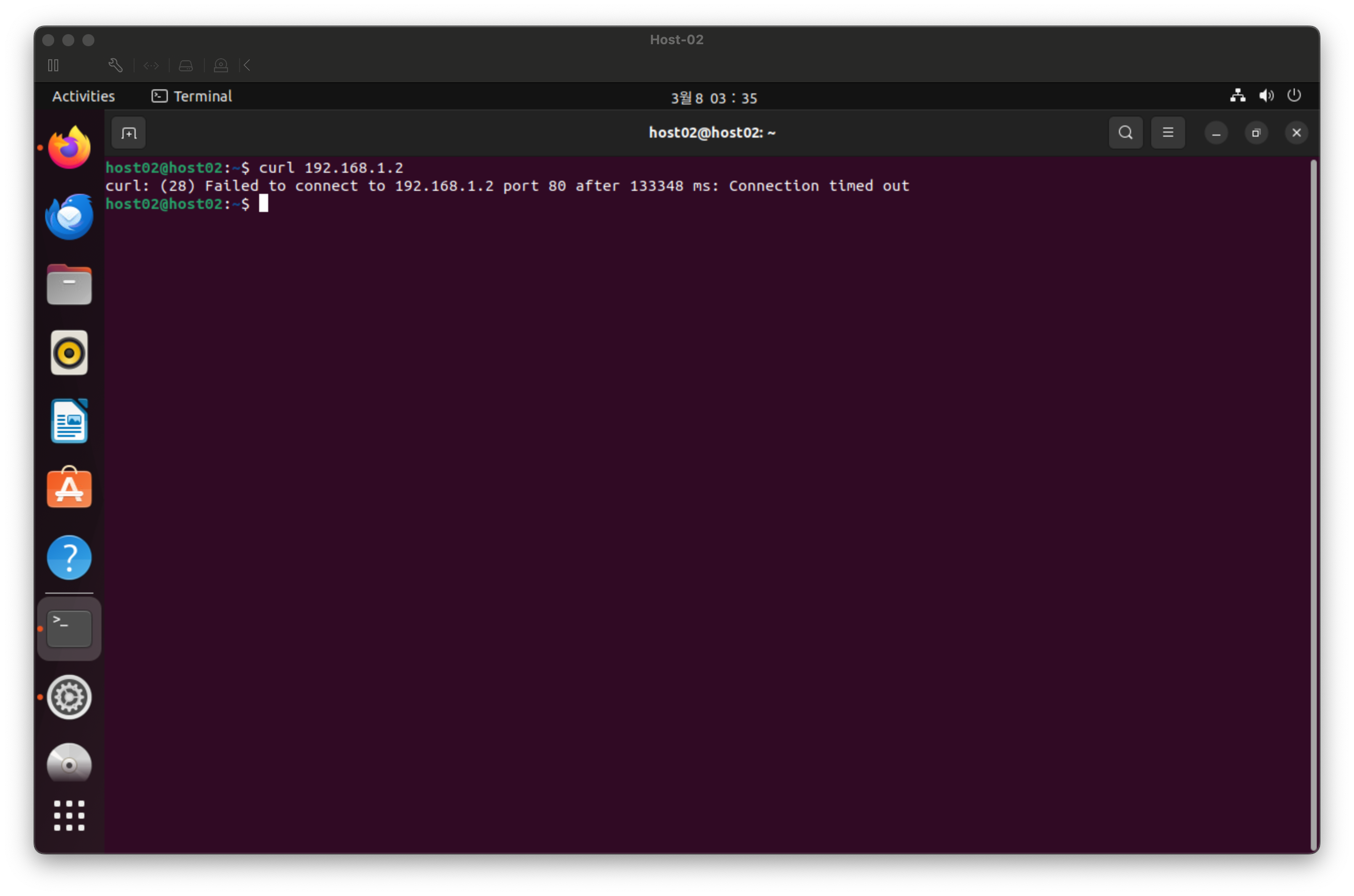Open Thunderbird Mail from the dock

tap(69, 216)
